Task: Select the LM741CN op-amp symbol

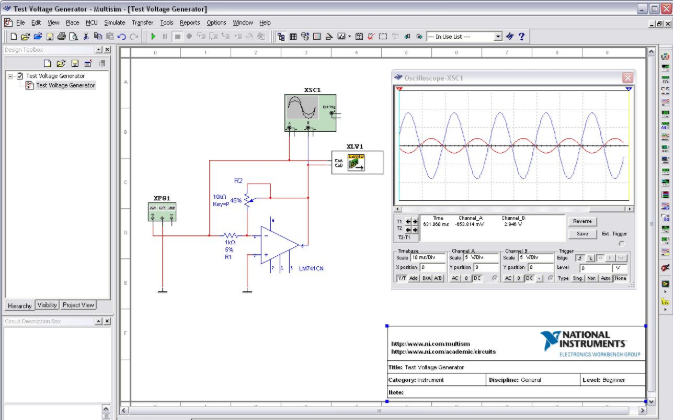Action: tap(279, 245)
